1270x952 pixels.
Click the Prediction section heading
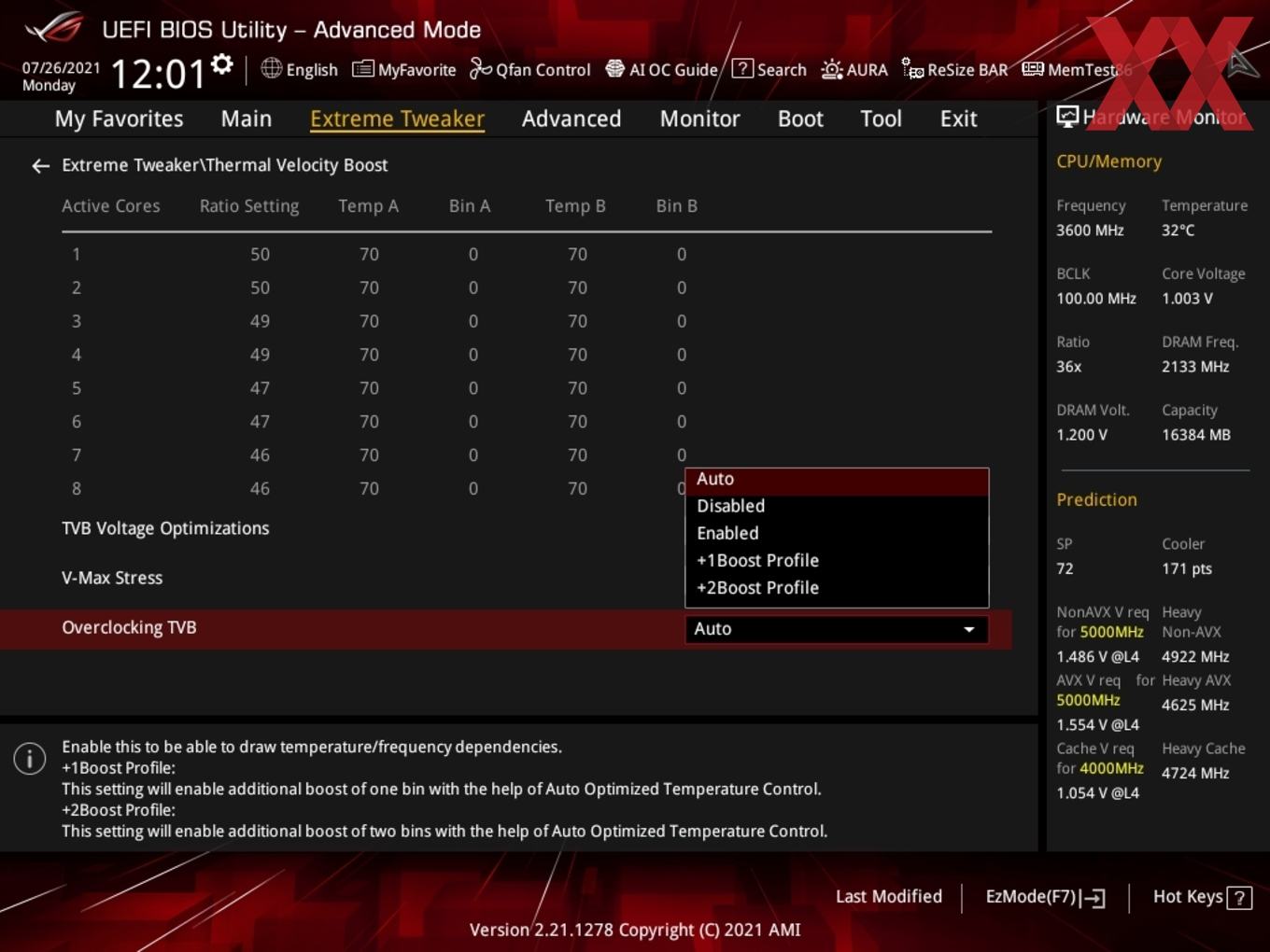pyautogui.click(x=1096, y=500)
